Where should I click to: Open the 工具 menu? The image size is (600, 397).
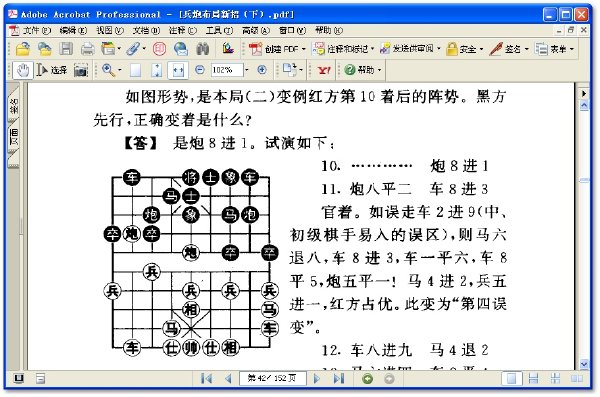[219, 30]
